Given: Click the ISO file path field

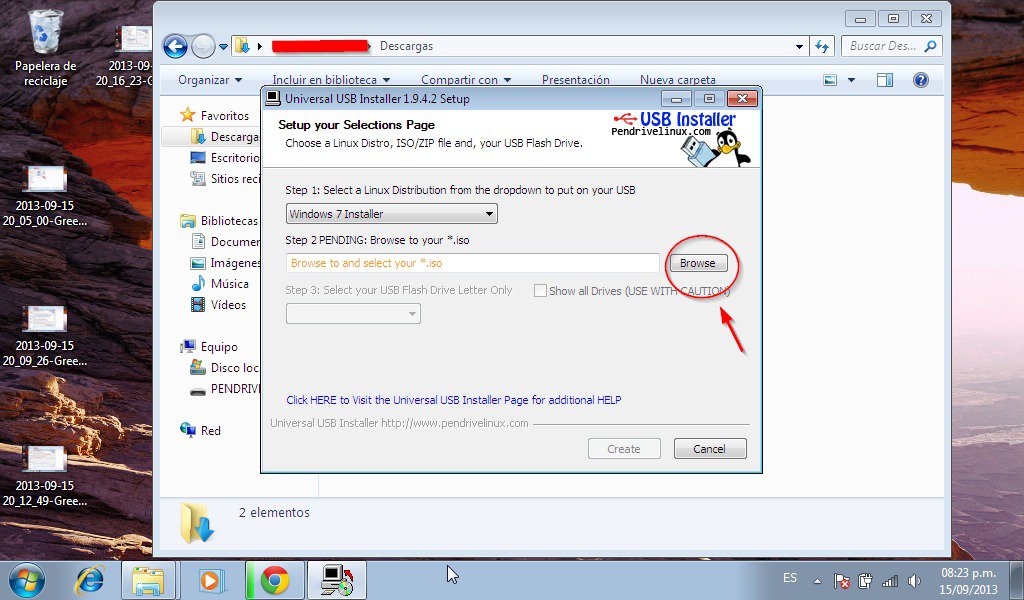Looking at the screenshot, I should click(472, 263).
